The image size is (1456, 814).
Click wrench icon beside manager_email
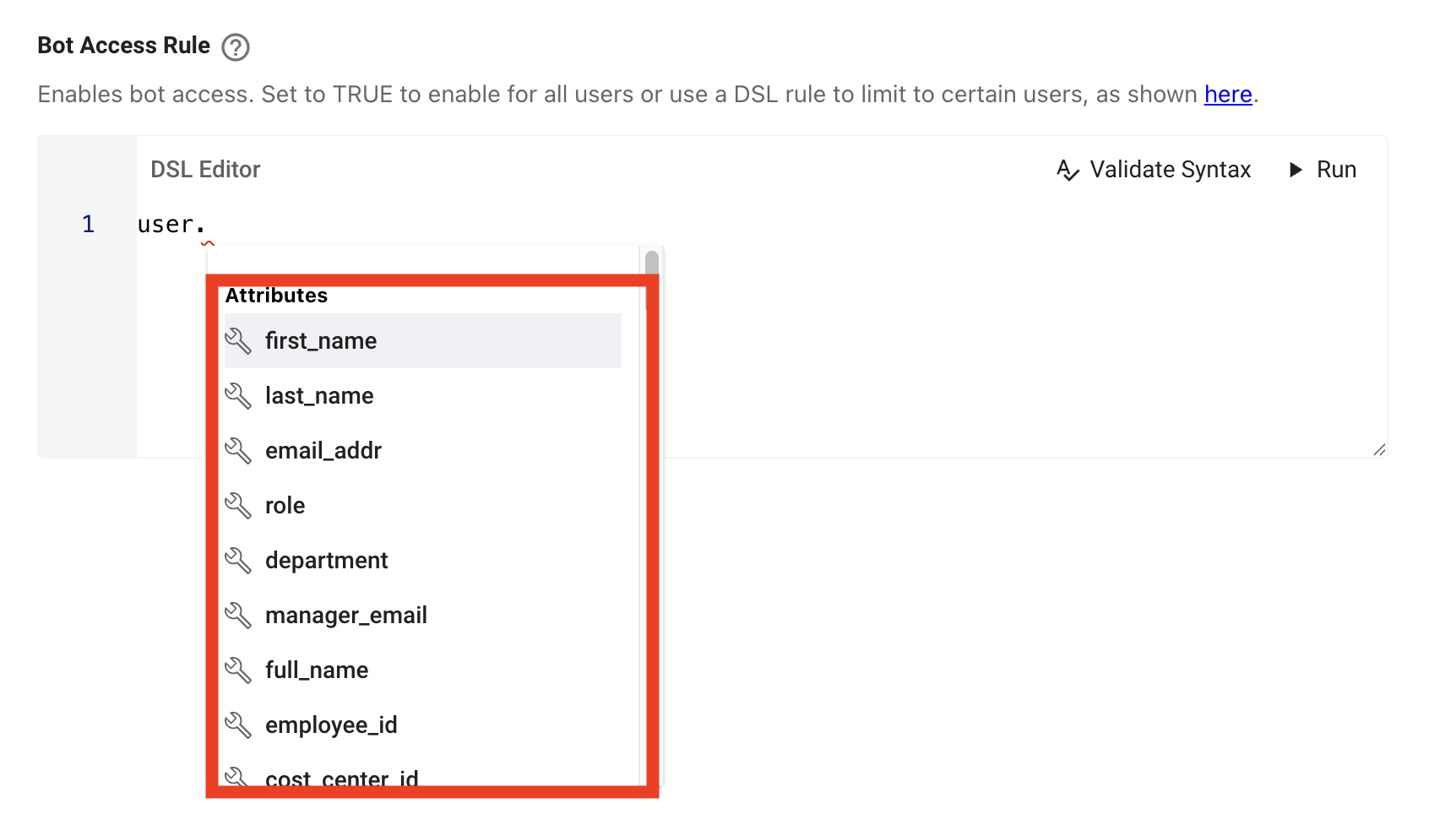coord(238,616)
